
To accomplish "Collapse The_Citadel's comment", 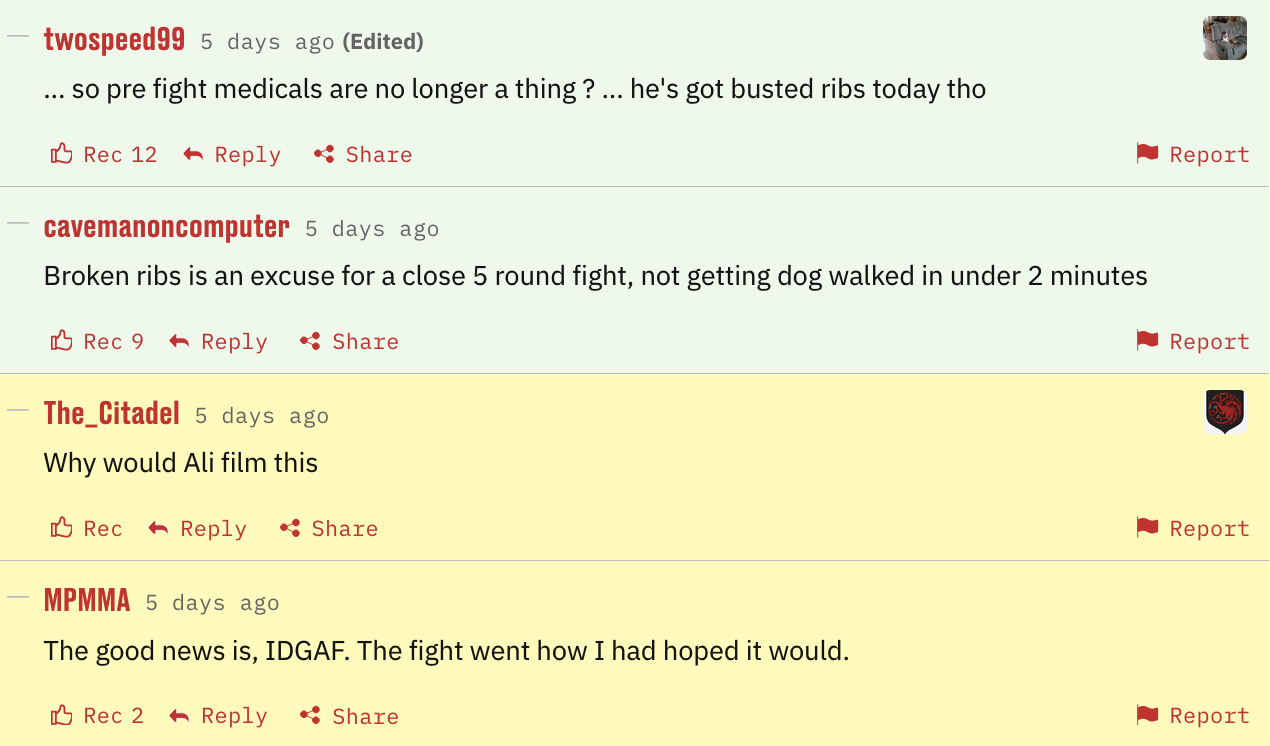I will pyautogui.click(x=18, y=410).
